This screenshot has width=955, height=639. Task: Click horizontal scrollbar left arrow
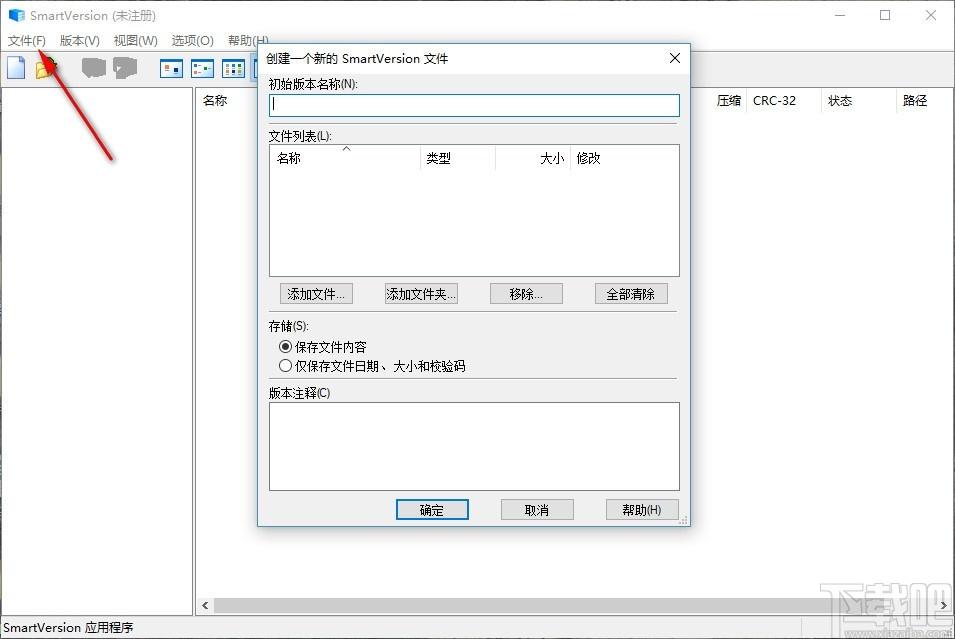[x=205, y=605]
